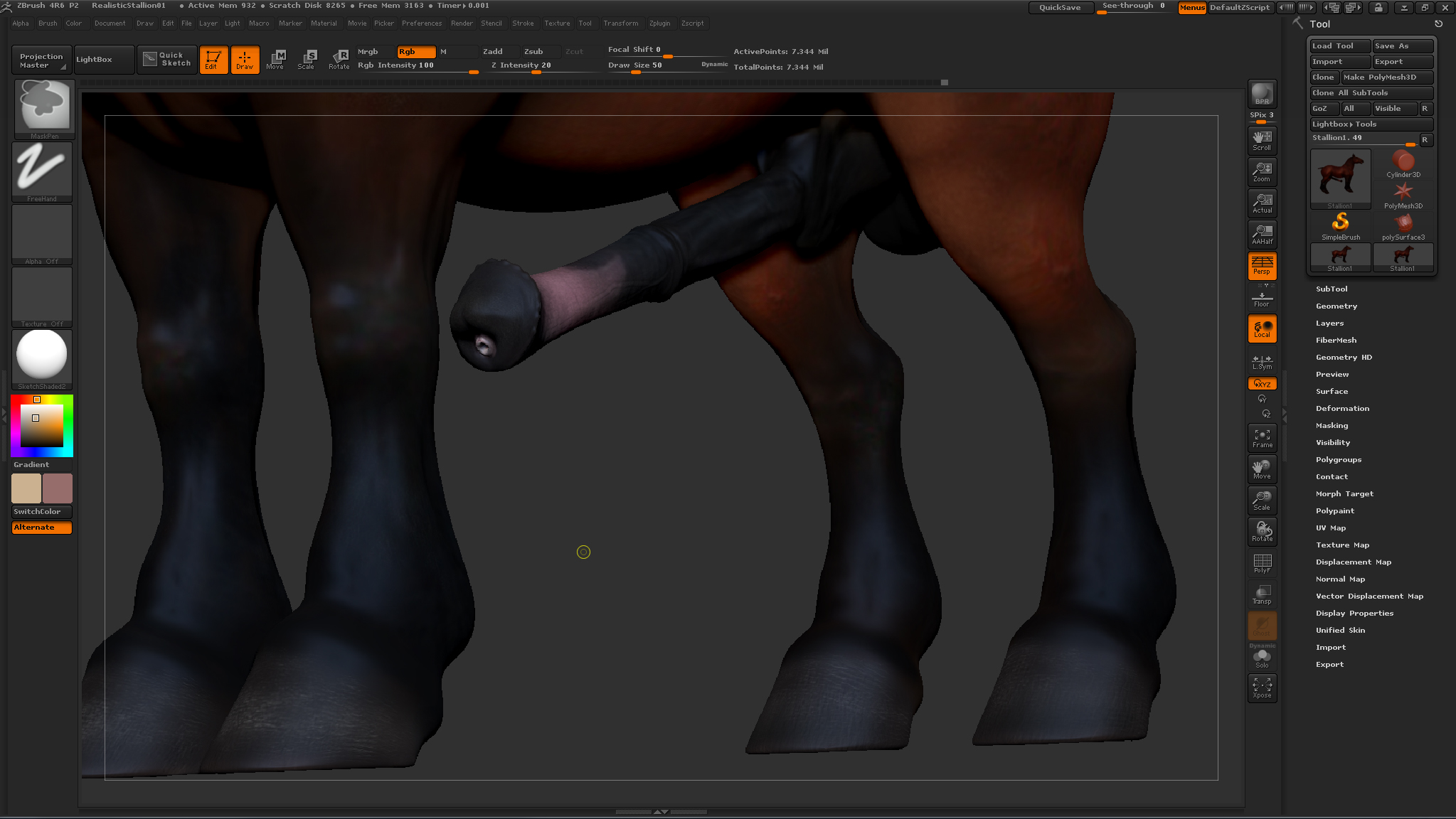Expand the SubTool palette section
Screen dimensions: 1456x819
click(x=1331, y=289)
